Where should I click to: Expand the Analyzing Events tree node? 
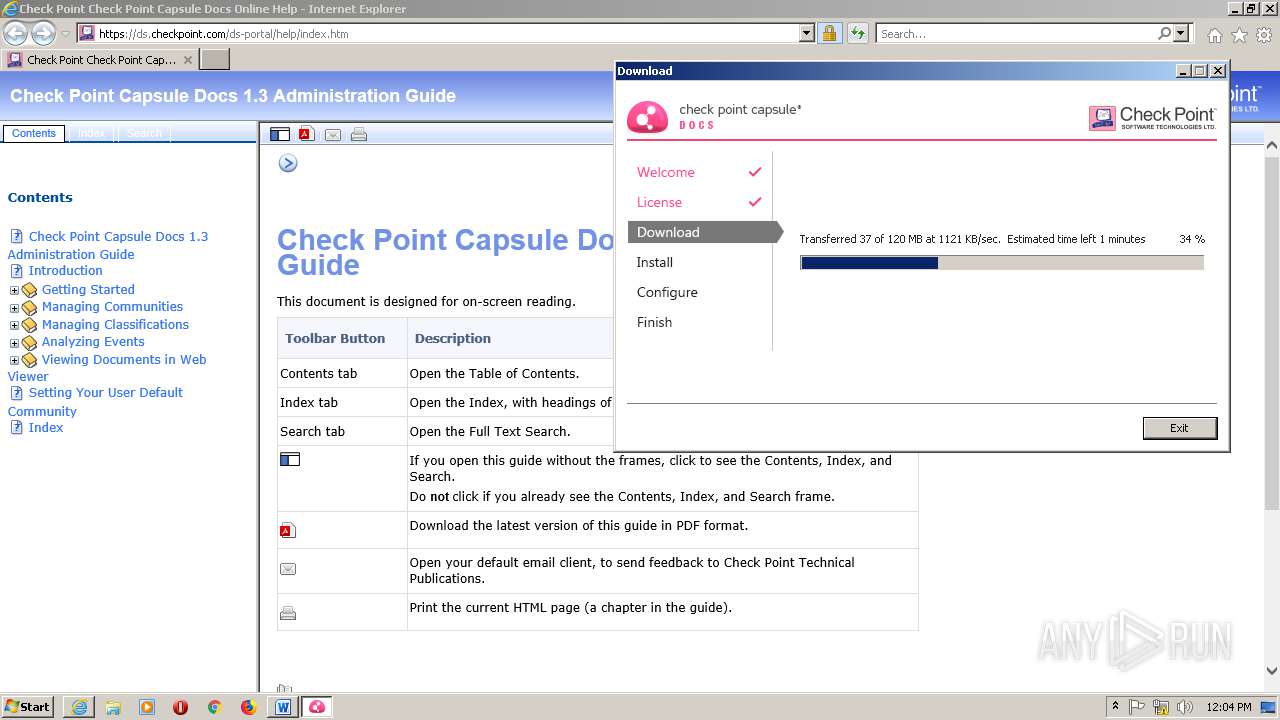pyautogui.click(x=14, y=343)
